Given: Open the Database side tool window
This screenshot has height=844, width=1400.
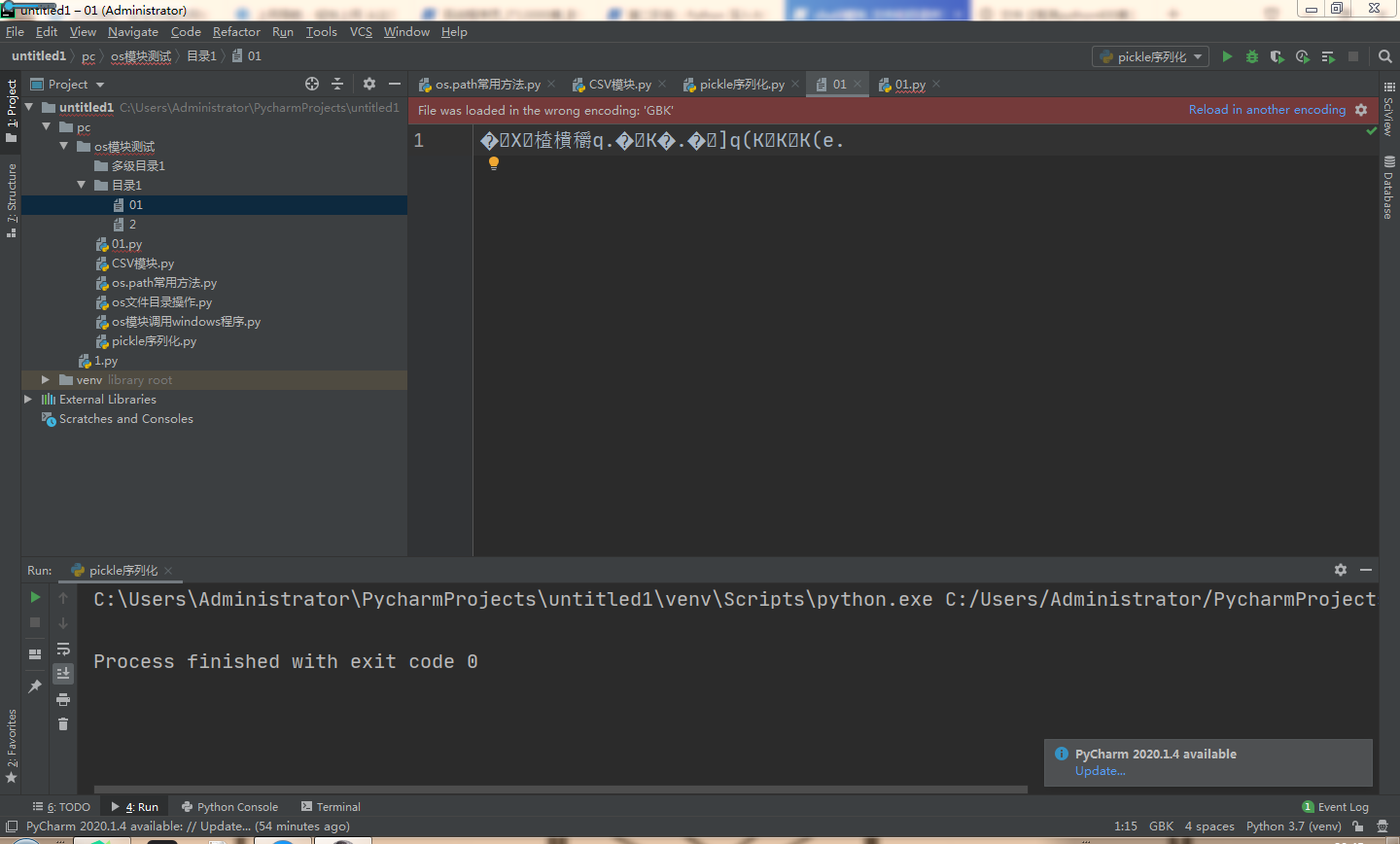Looking at the screenshot, I should 1389,187.
